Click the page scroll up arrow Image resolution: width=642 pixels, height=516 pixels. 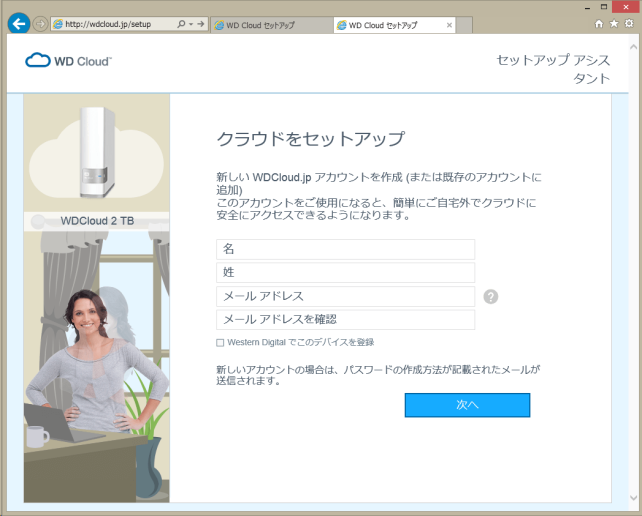[633, 47]
